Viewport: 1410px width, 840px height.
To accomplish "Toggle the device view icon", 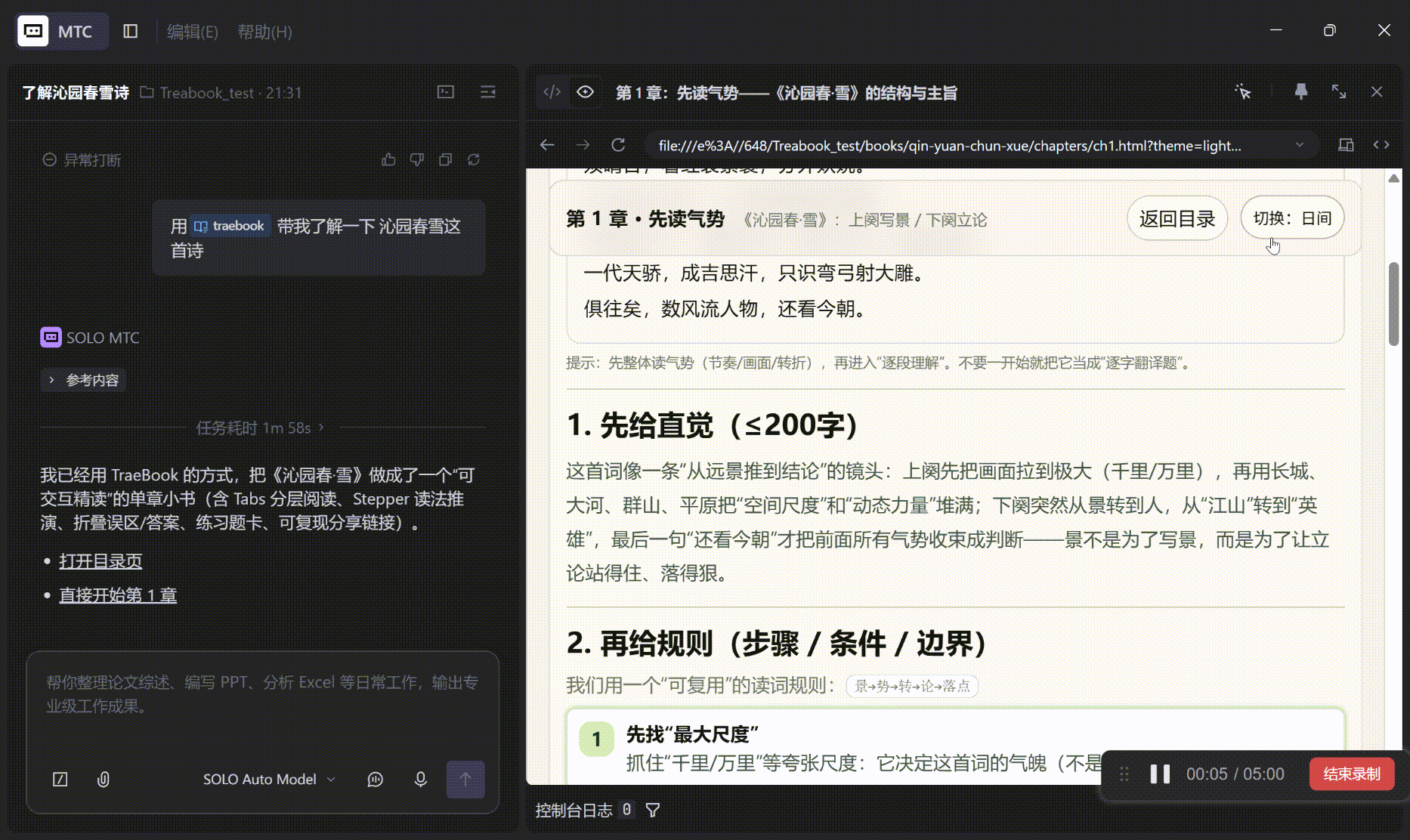I will (x=1346, y=145).
